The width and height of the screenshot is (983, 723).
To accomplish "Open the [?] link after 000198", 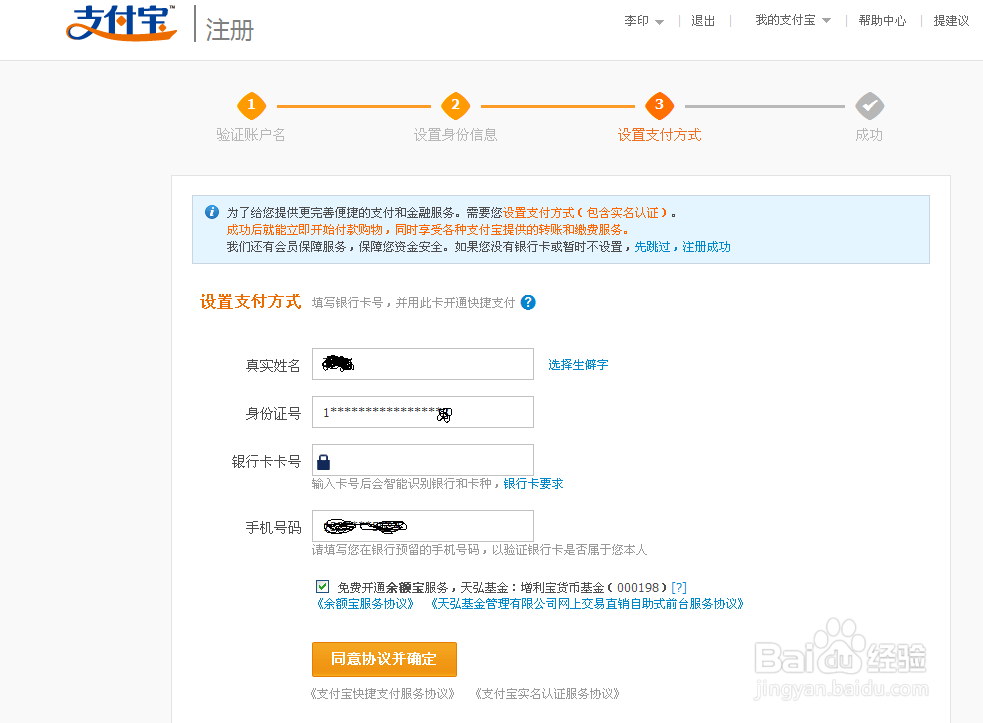I will 679,588.
